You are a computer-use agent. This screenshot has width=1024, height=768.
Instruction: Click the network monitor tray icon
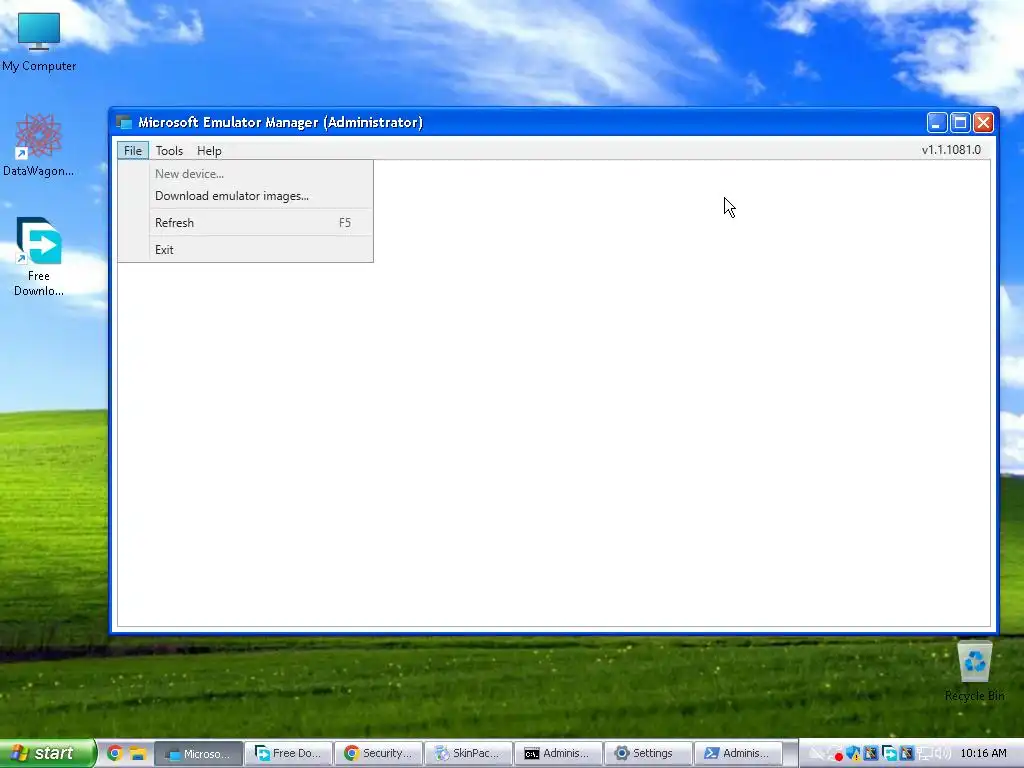coord(925,754)
